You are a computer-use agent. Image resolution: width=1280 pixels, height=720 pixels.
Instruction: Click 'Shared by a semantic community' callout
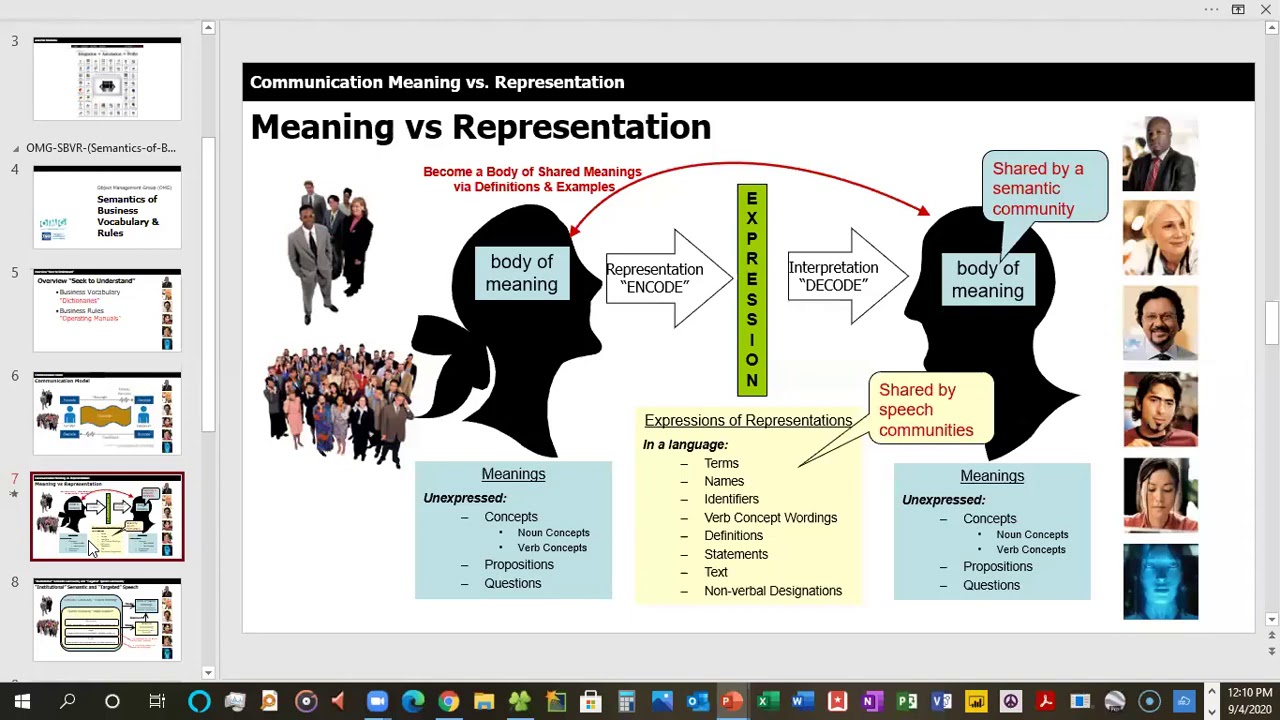click(x=1044, y=188)
